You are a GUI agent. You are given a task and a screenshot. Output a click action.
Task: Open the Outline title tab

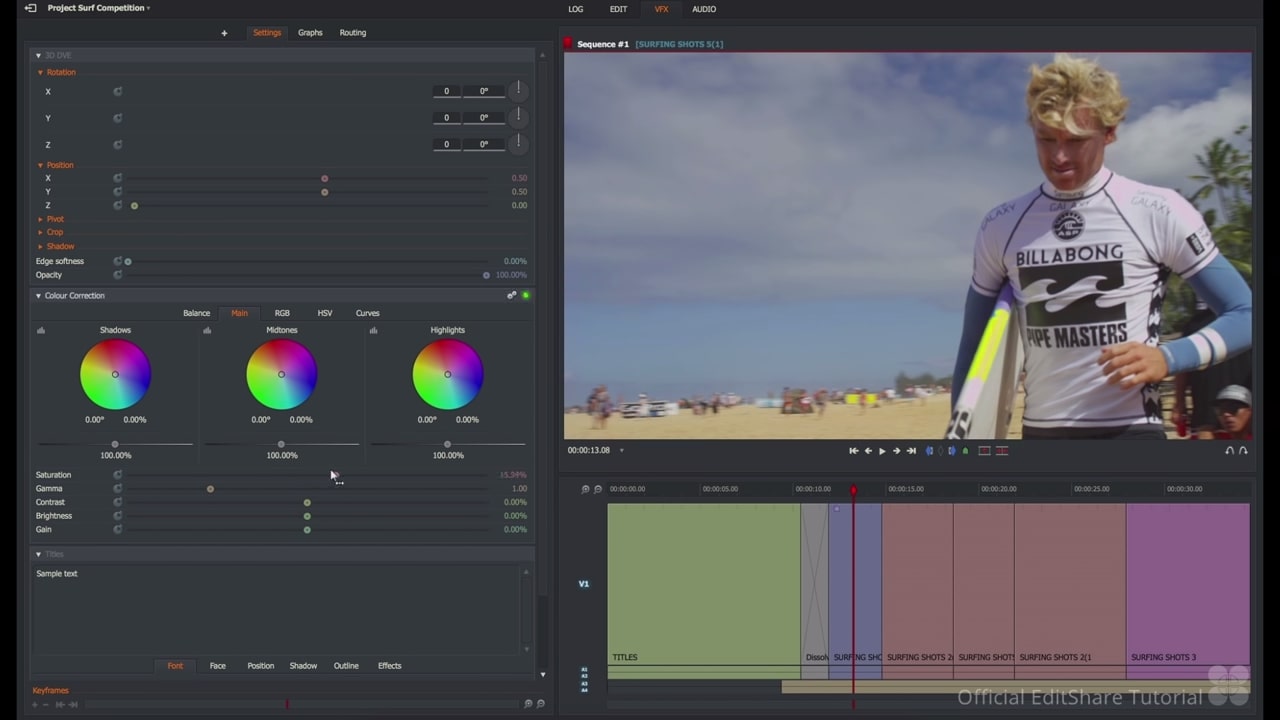(x=346, y=666)
